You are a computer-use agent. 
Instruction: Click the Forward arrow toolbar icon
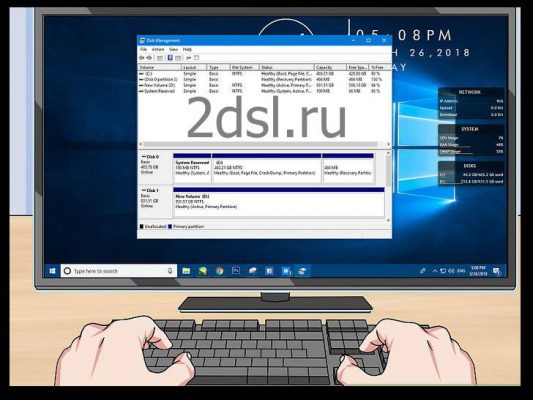pos(149,58)
